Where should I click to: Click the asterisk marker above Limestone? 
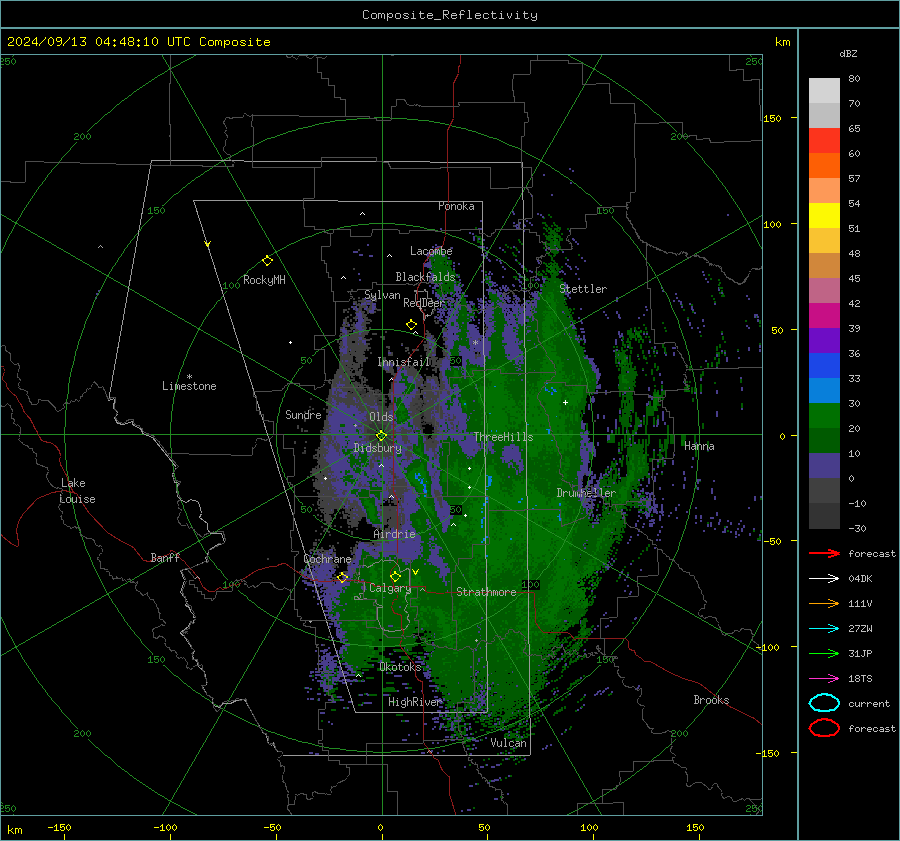pos(189,377)
